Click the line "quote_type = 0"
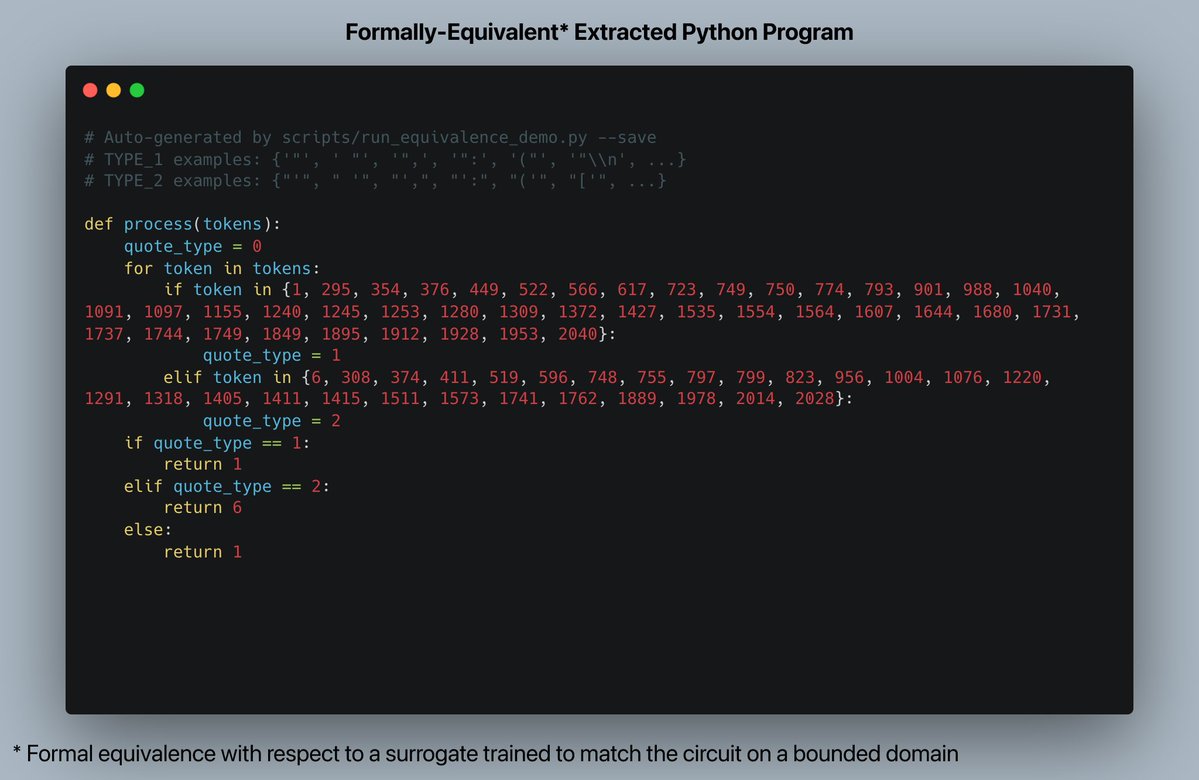This screenshot has height=780, width=1199. pyautogui.click(x=193, y=246)
